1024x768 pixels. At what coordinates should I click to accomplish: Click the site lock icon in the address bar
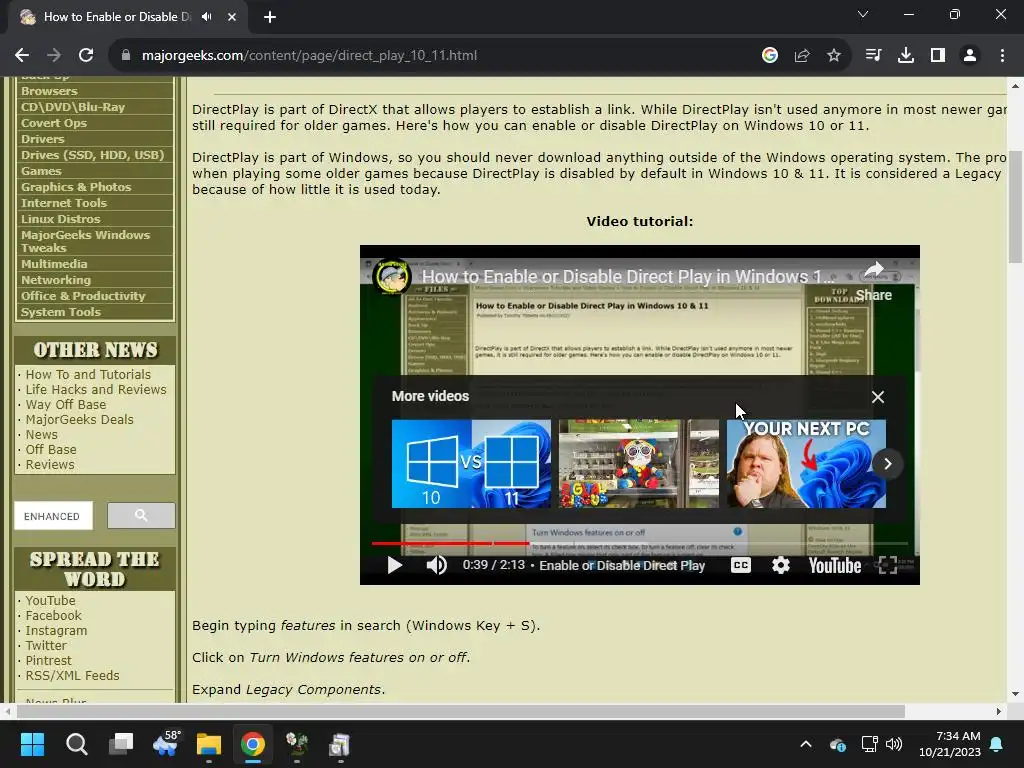126,56
